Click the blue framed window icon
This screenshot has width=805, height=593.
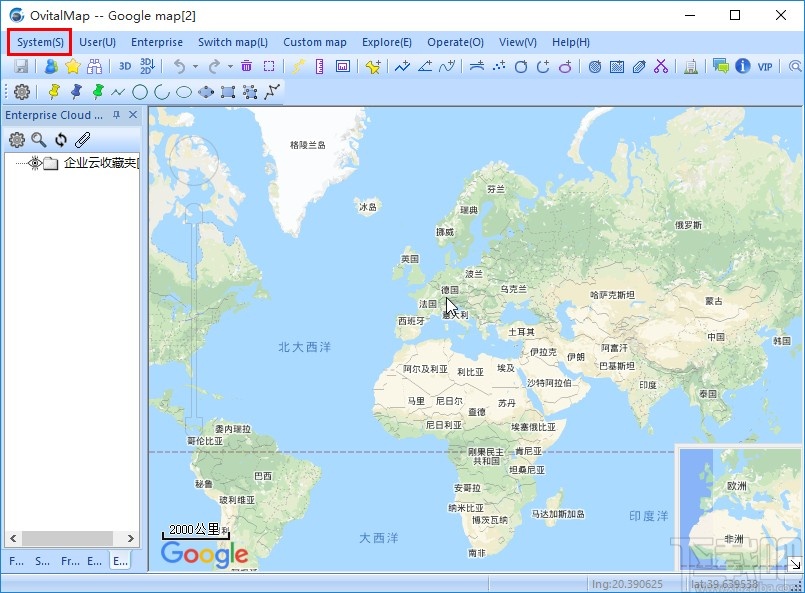point(342,66)
